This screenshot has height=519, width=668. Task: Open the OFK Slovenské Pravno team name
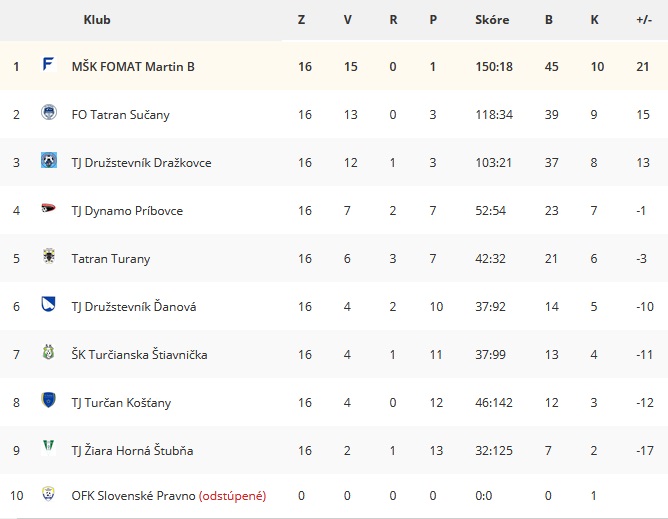133,496
